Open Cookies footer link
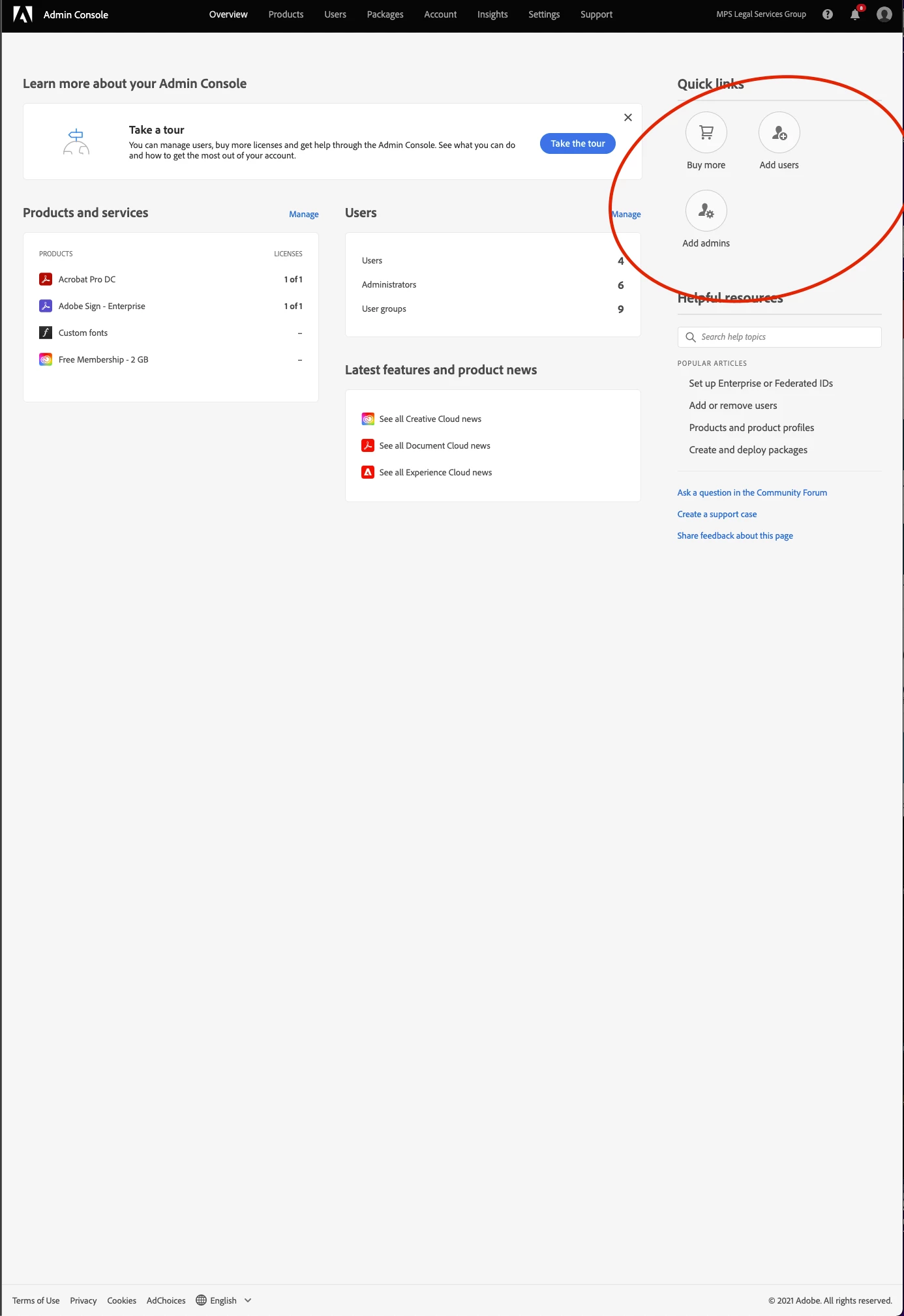The image size is (904, 1316). pos(122,1300)
